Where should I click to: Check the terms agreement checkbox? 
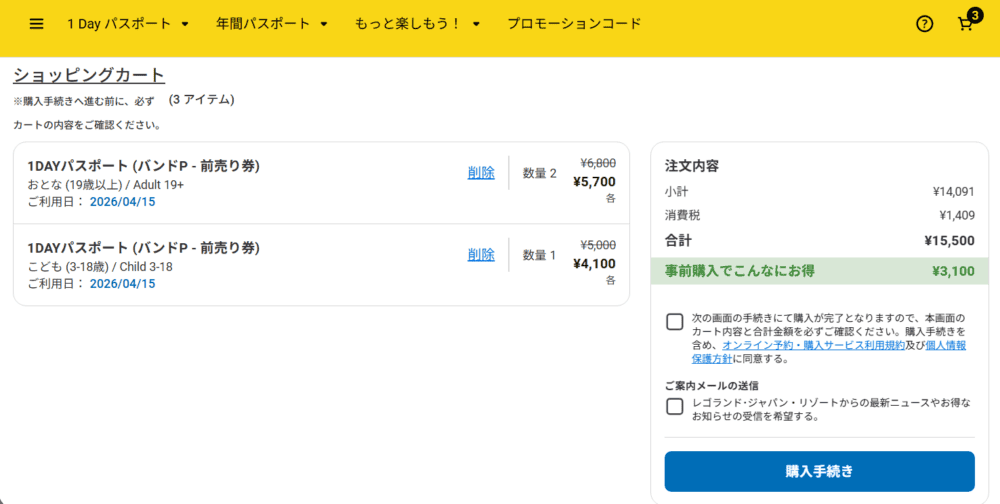675,322
